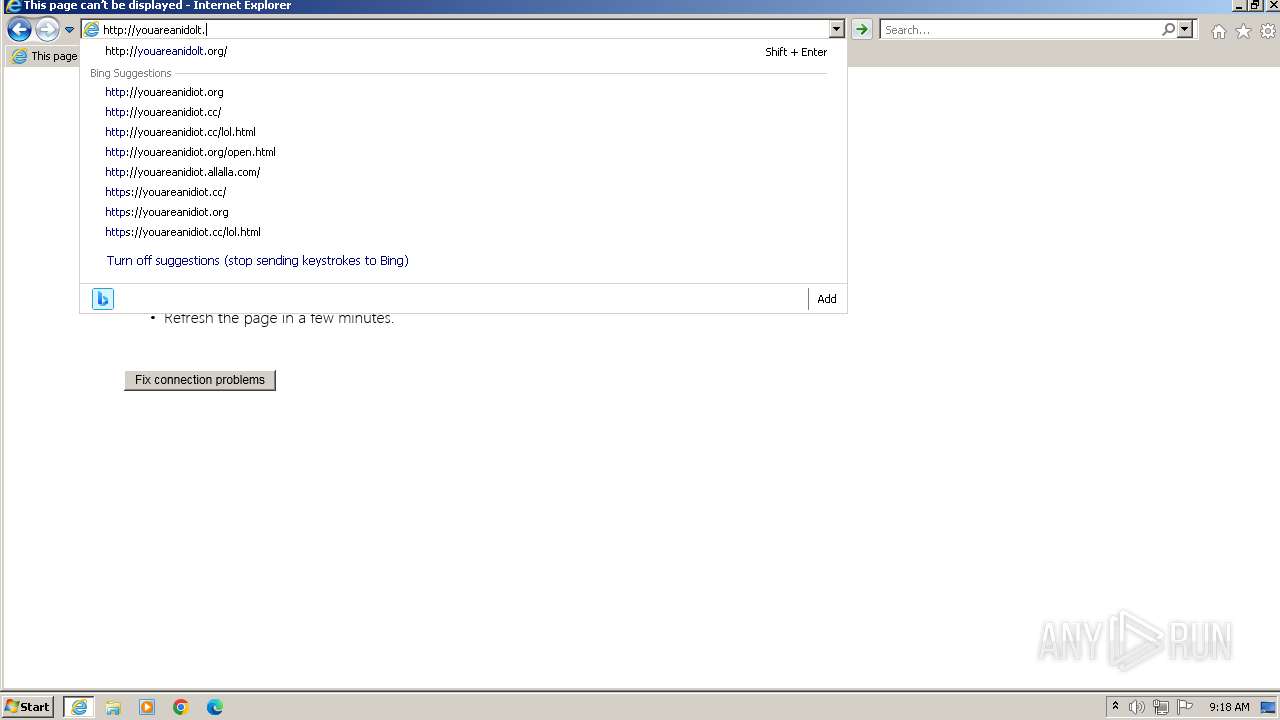This screenshot has height=720, width=1280.
Task: Click 'Turn off suggestions' link
Action: click(257, 261)
